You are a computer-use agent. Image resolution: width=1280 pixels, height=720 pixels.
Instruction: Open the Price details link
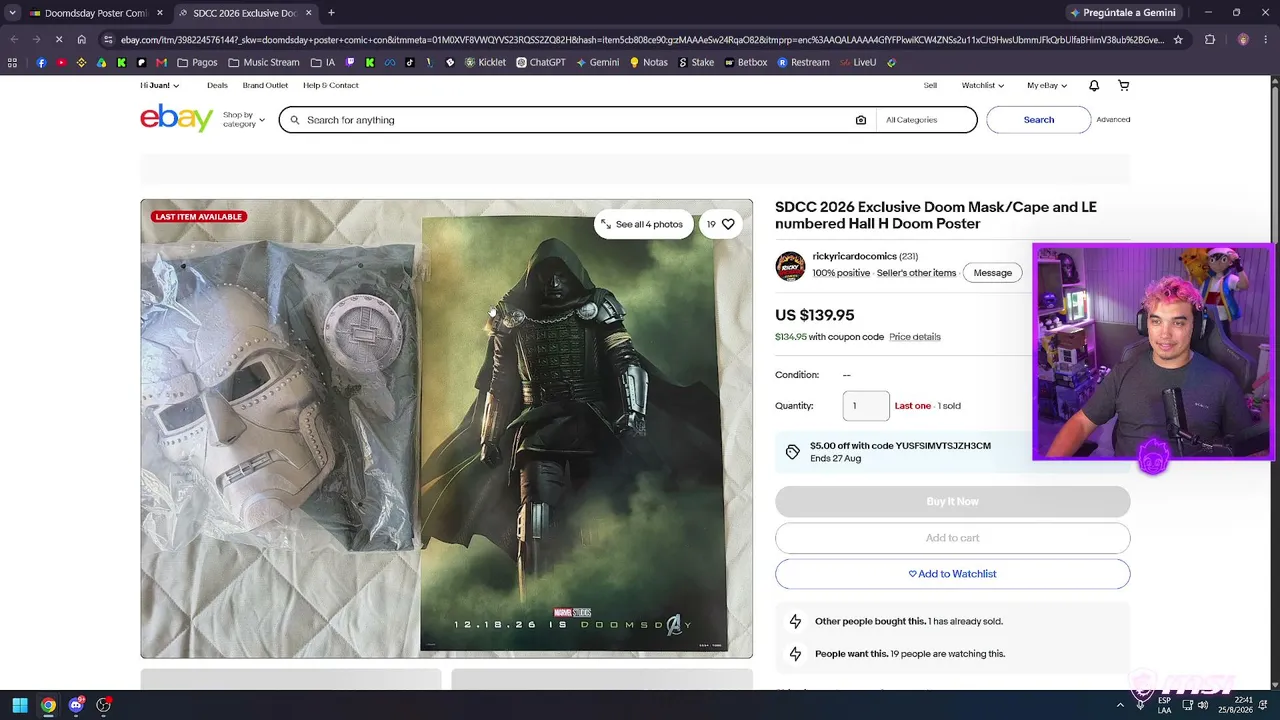coord(915,337)
